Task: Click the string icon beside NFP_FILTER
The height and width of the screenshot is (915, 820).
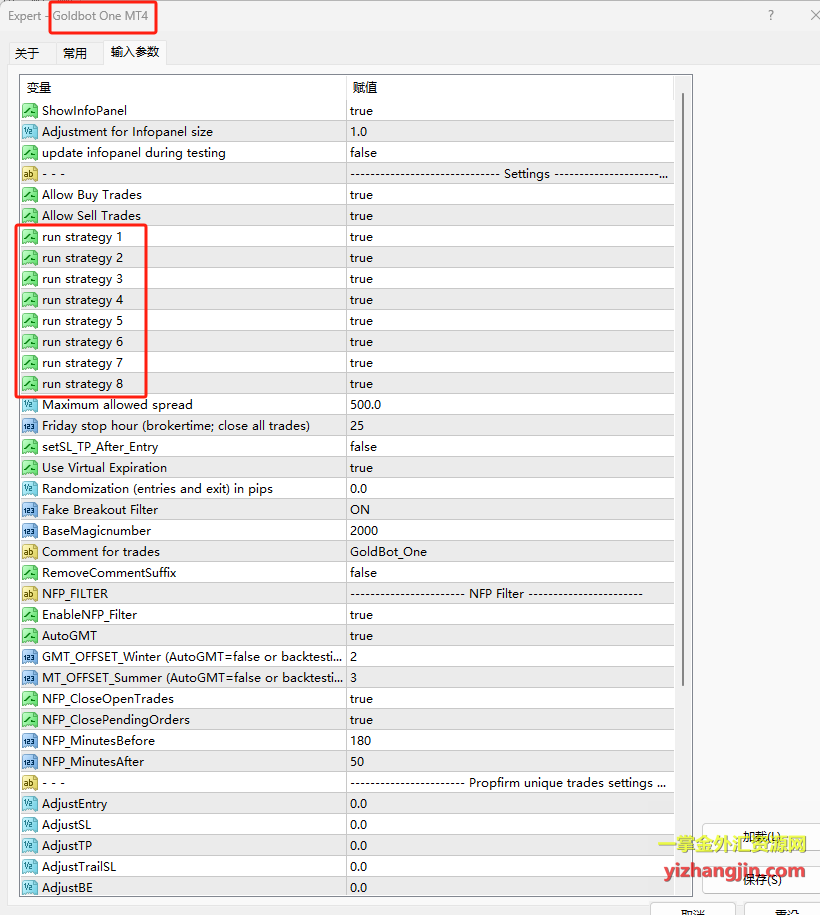Action: point(30,593)
